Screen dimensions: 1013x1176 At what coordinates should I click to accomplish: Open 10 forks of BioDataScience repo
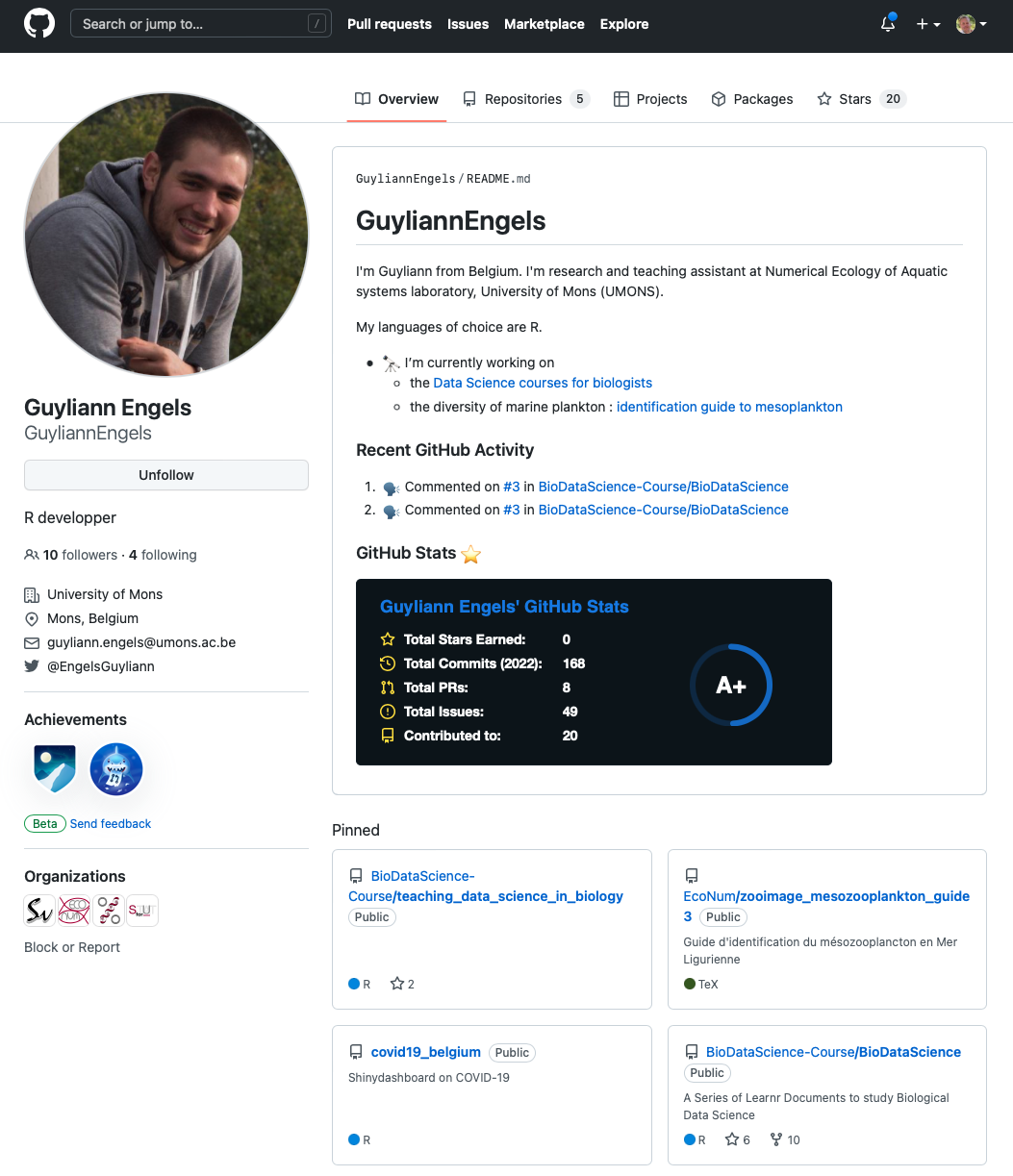tap(785, 1139)
